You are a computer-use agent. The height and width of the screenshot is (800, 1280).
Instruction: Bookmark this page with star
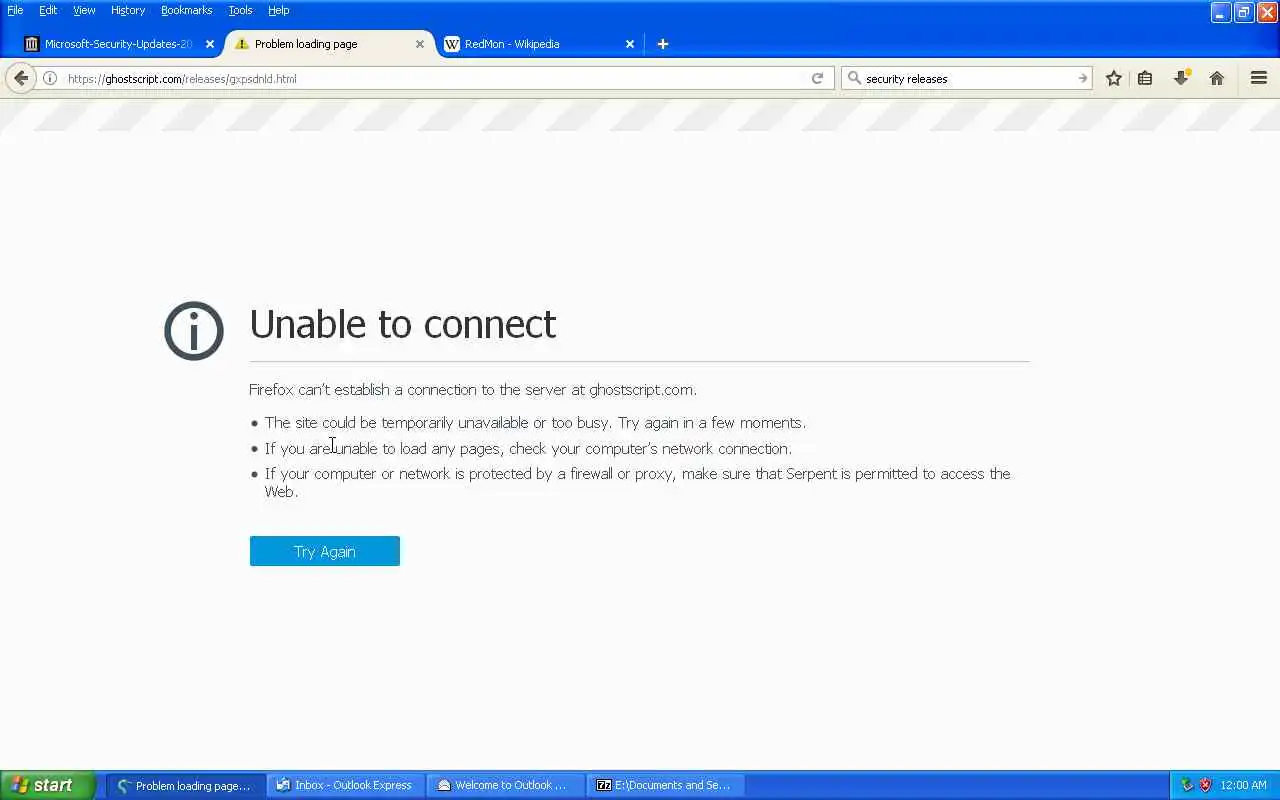coord(1113,78)
